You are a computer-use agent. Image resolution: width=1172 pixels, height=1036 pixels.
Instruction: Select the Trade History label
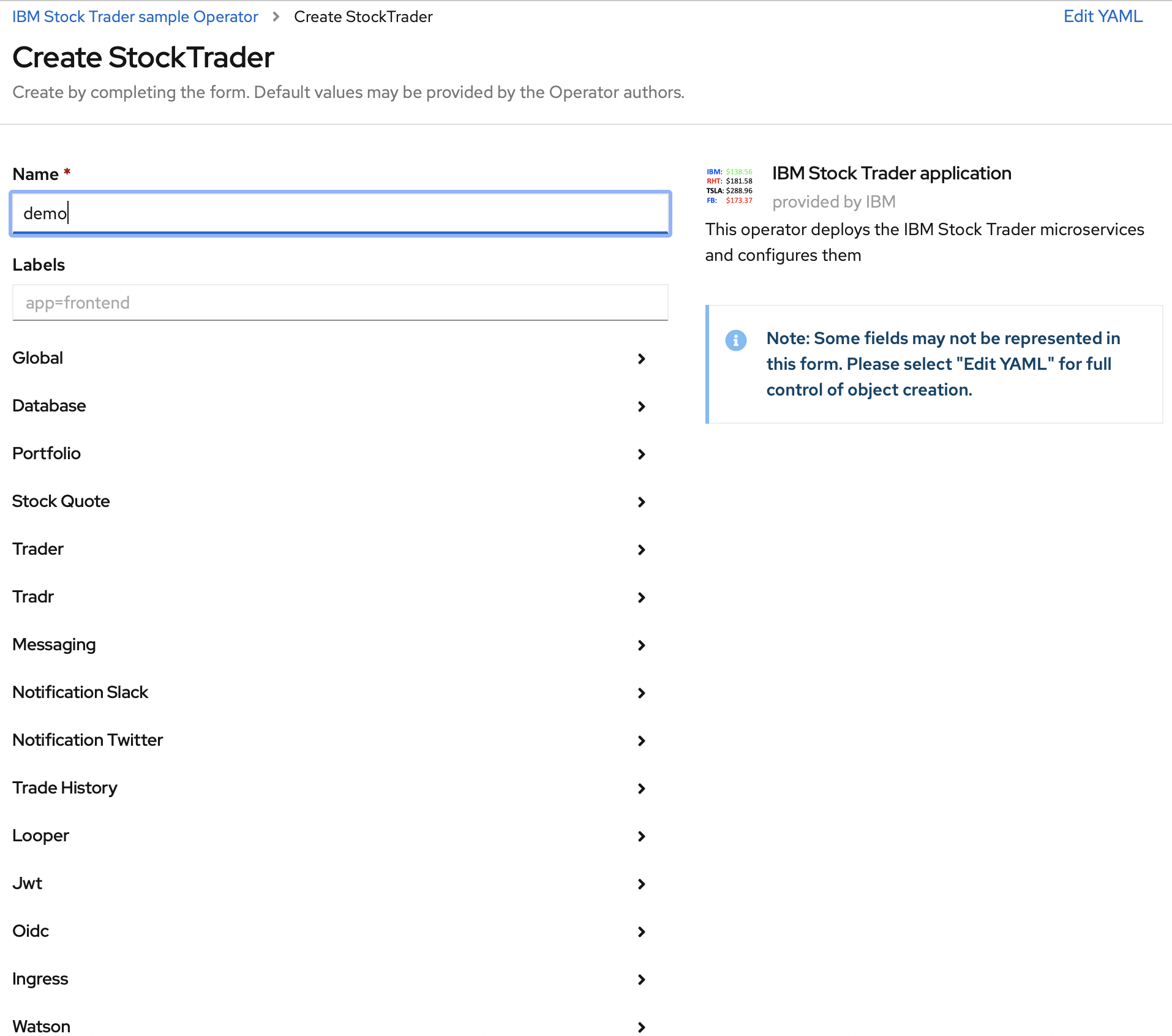[65, 788]
